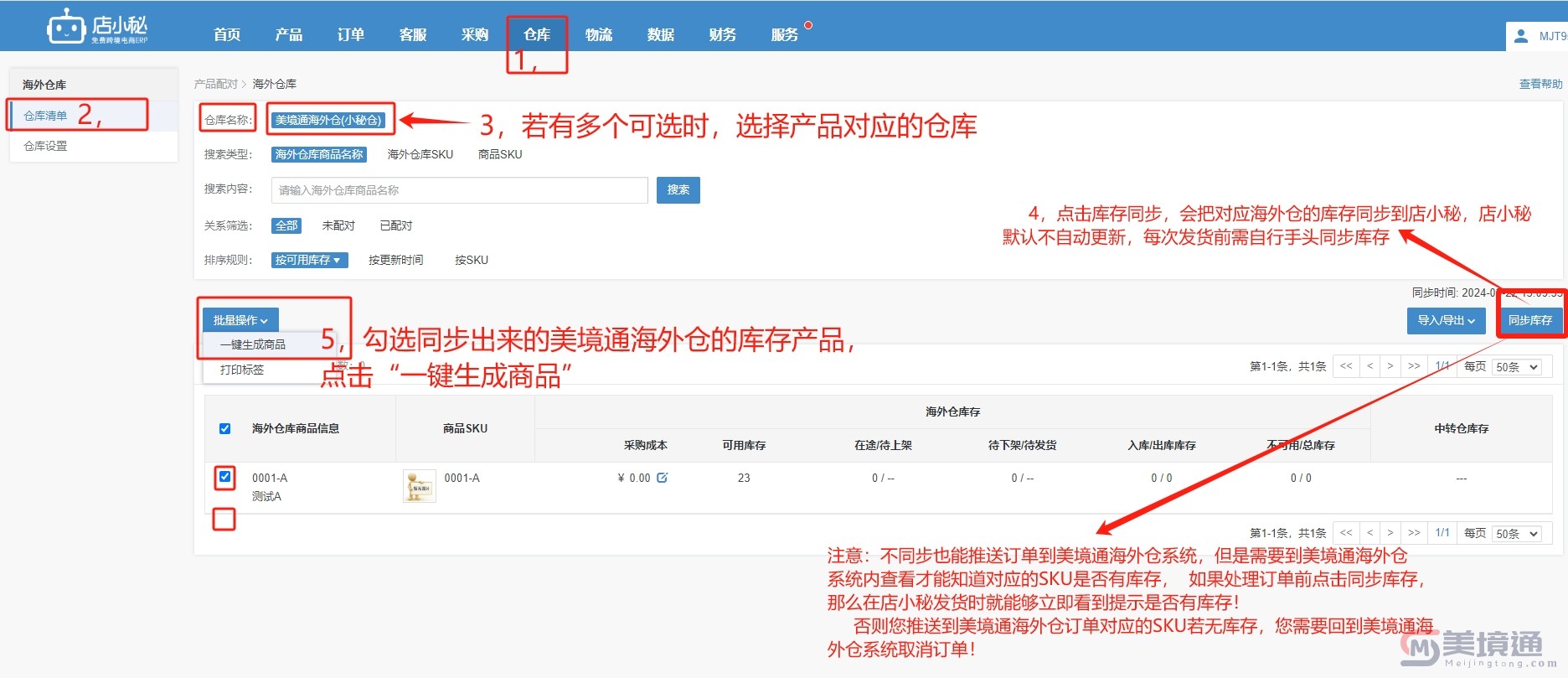Open the 批量操作 dropdown
The width and height of the screenshot is (1568, 678).
pos(240,320)
